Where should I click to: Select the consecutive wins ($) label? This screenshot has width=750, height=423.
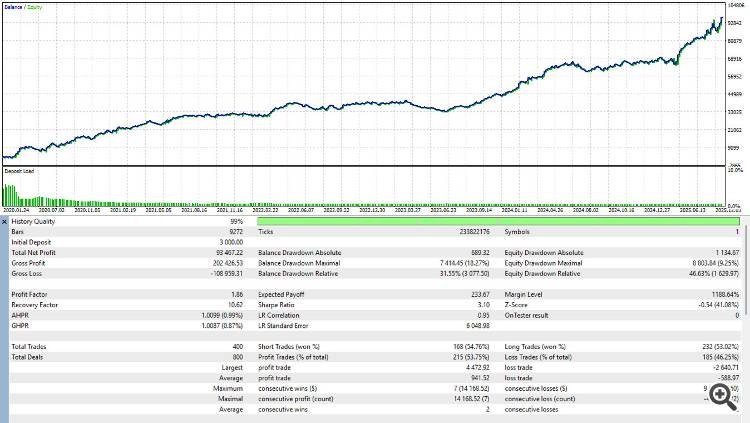tap(287, 389)
